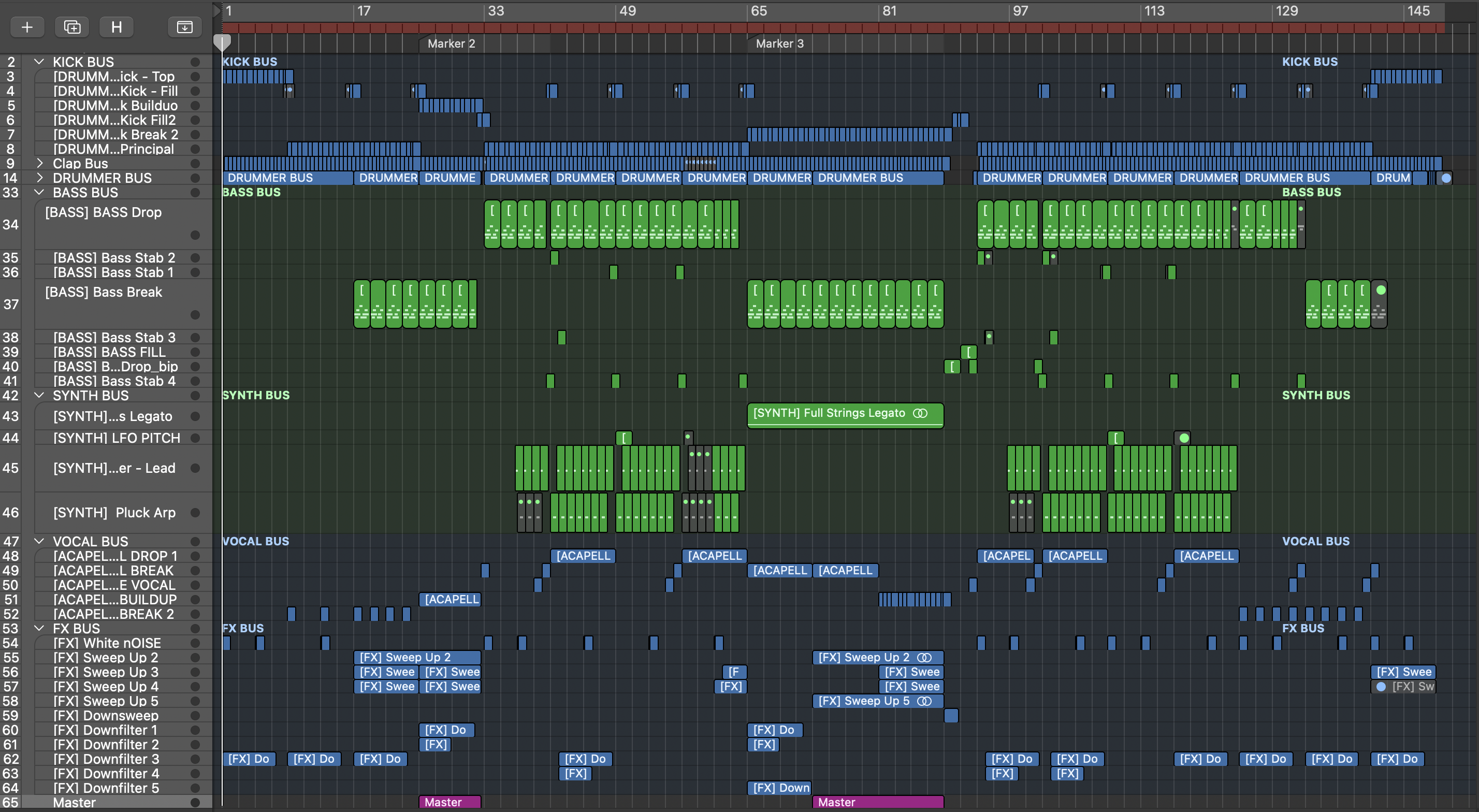Click the BASS BUS lane label at right

pyautogui.click(x=1311, y=192)
